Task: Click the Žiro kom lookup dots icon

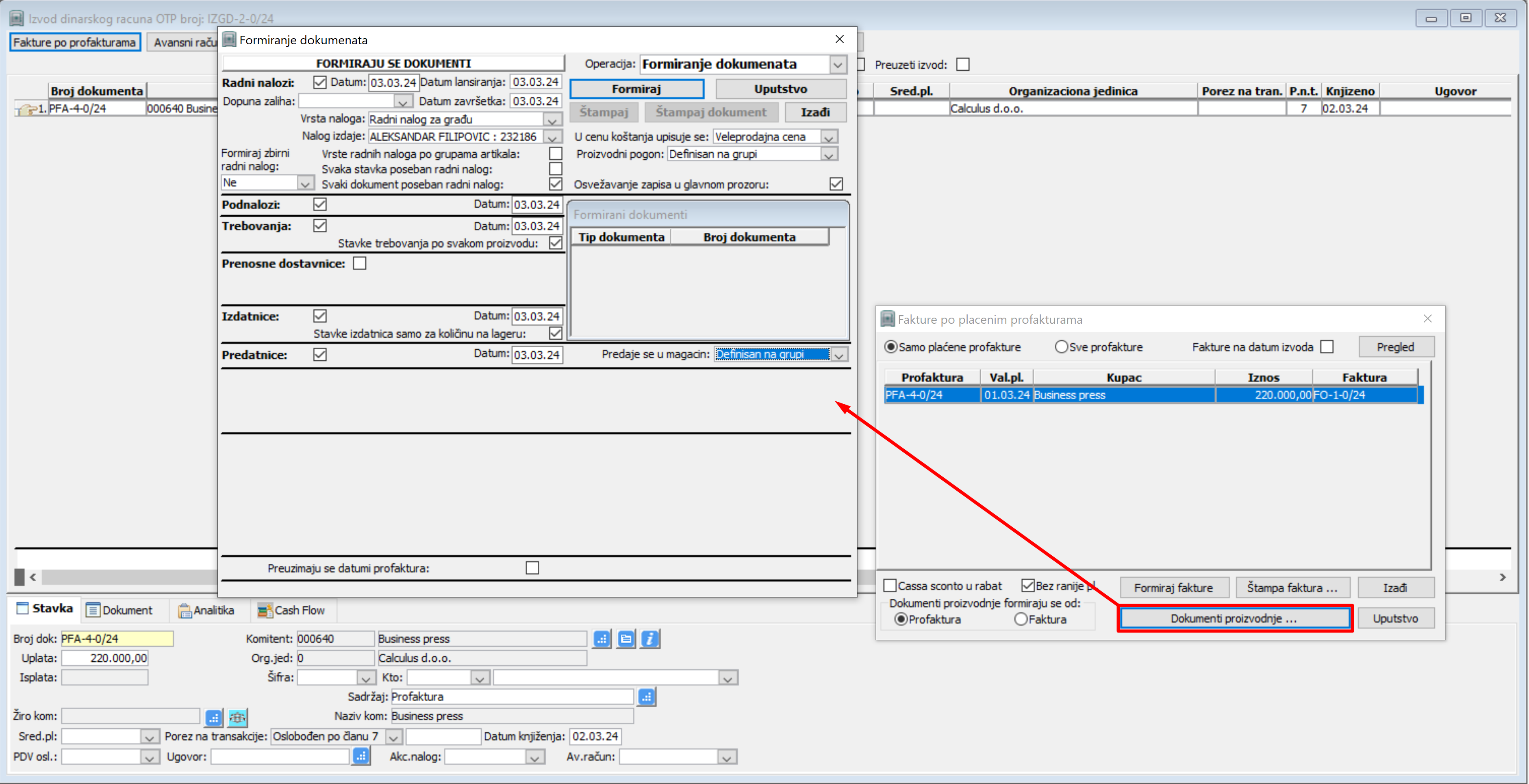Action: tap(214, 717)
